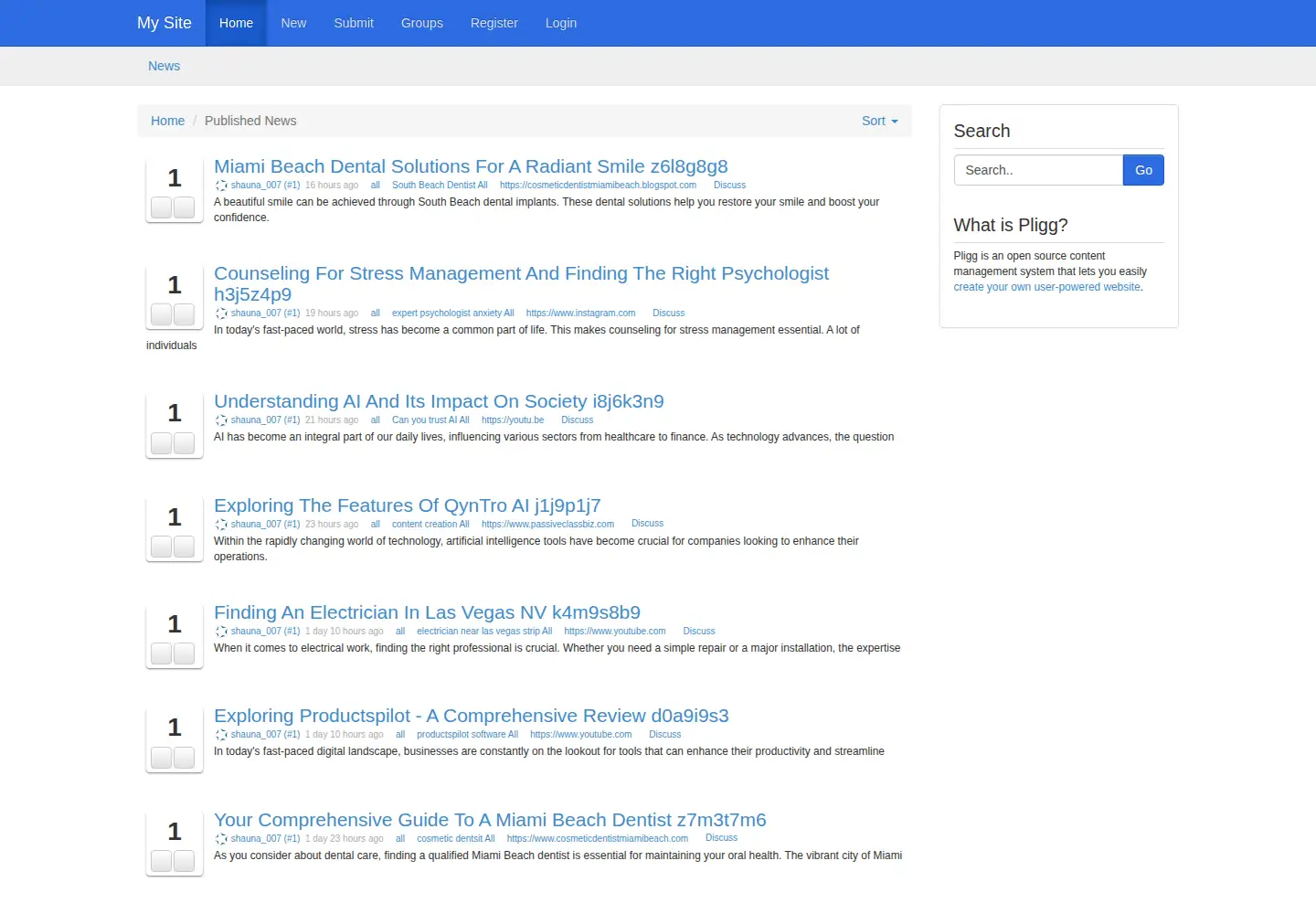Screen dimensions: 1316x914
Task: Click the avatar icon beside the Las Vegas Electrician author
Action: click(221, 632)
